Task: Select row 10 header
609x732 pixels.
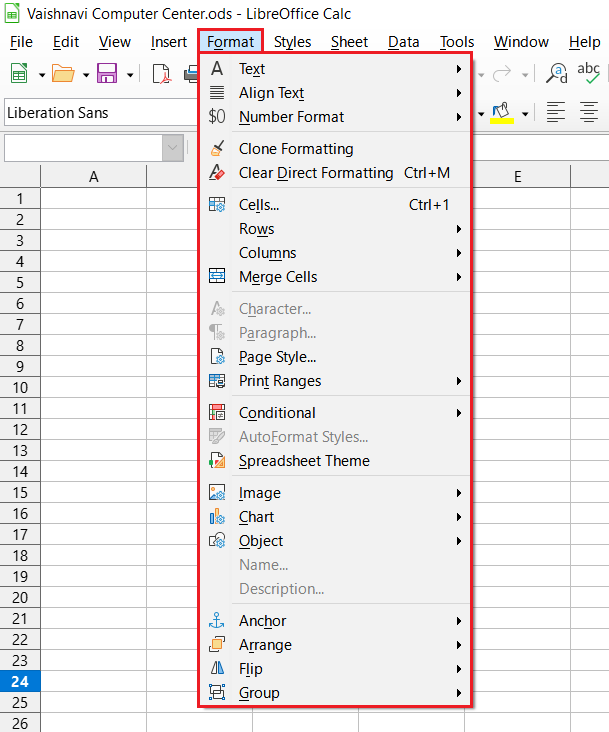Action: click(x=20, y=387)
